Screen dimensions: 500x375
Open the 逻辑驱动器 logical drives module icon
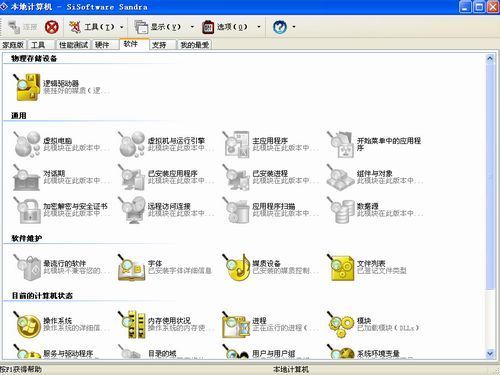(26, 87)
